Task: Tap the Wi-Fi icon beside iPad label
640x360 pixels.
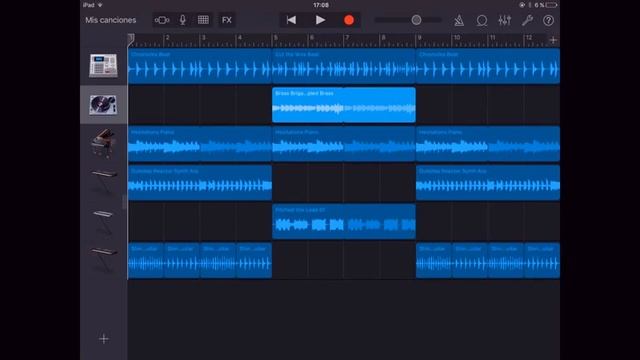Action: point(100,5)
